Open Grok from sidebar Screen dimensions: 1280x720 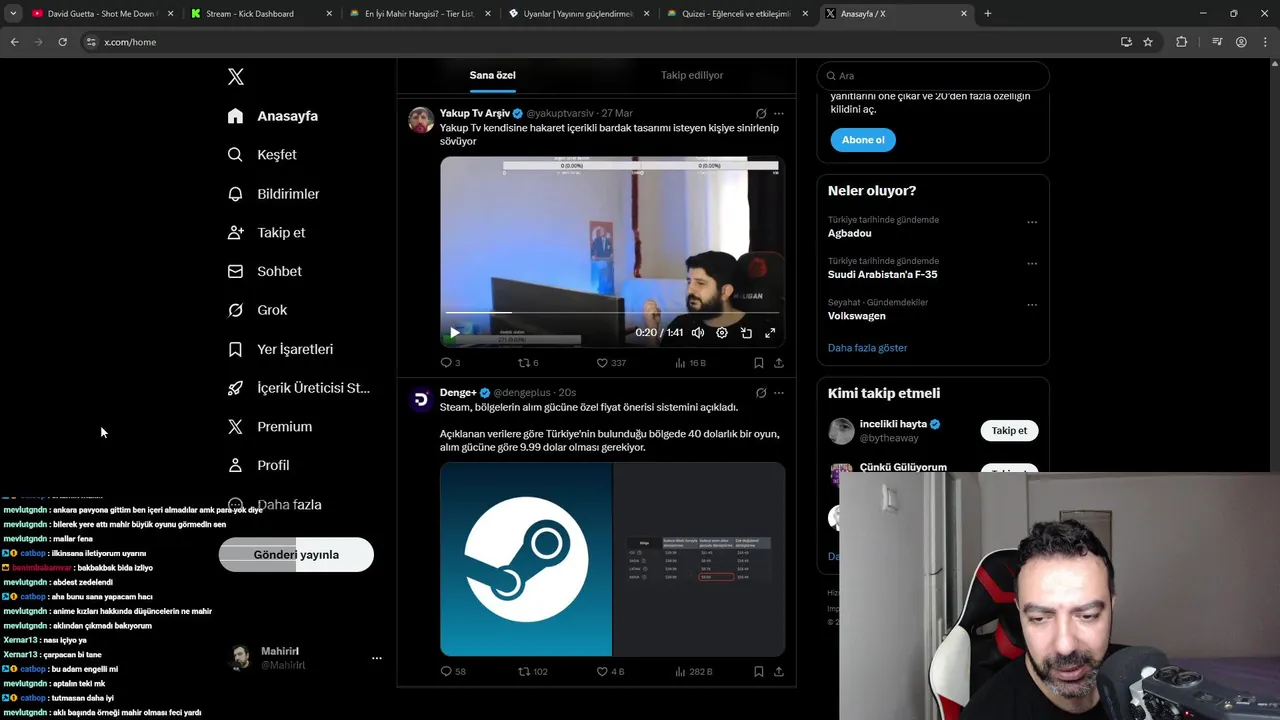(257, 310)
